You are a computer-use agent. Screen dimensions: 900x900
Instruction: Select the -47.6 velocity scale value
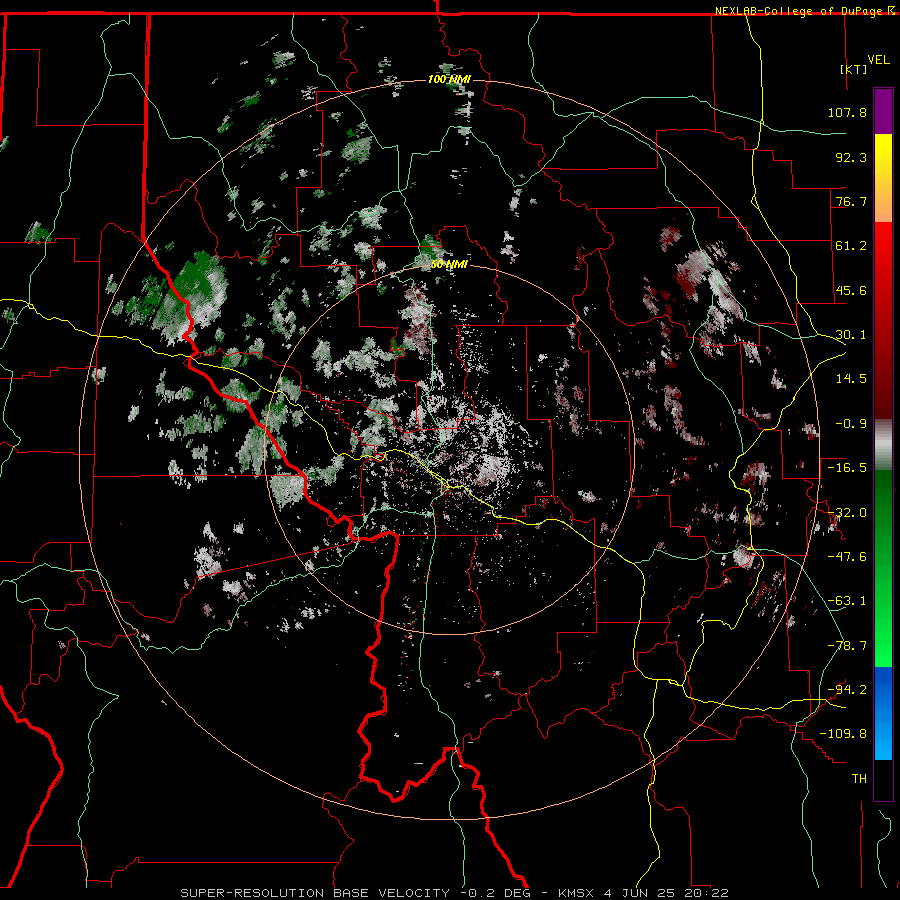[847, 557]
